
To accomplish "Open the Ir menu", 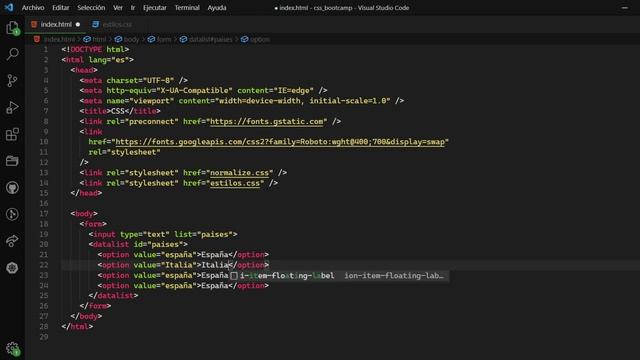I will (x=133, y=8).
